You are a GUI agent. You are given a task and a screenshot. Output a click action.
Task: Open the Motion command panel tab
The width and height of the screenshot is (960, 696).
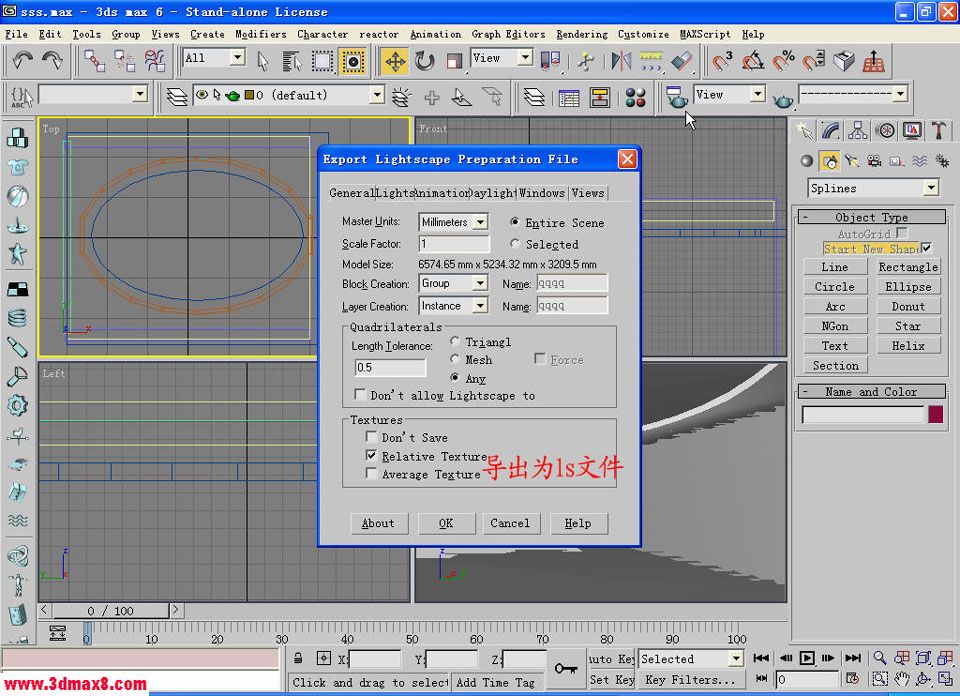tap(885, 130)
